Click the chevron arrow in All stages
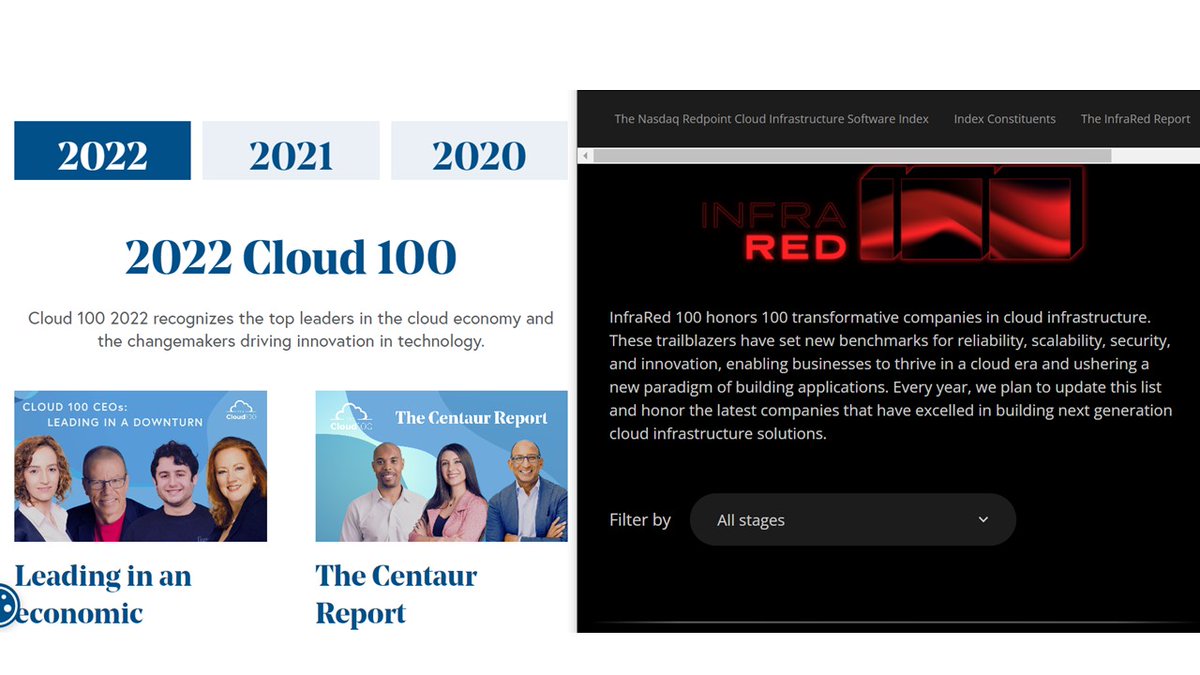Viewport: 1200px width, 675px height. click(x=983, y=520)
